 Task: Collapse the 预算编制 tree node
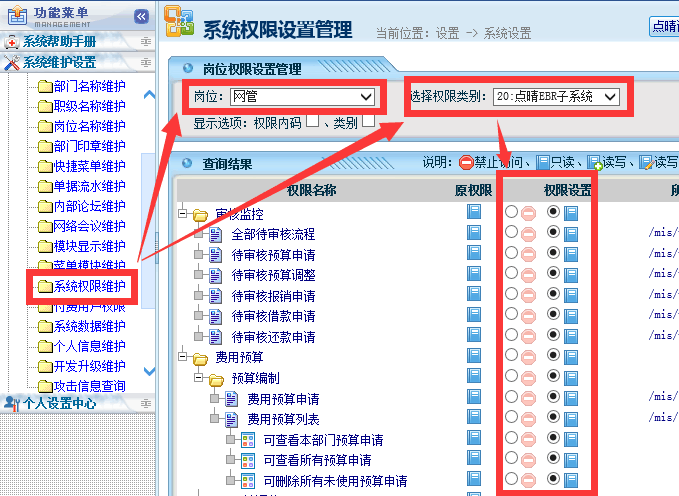[x=200, y=378]
